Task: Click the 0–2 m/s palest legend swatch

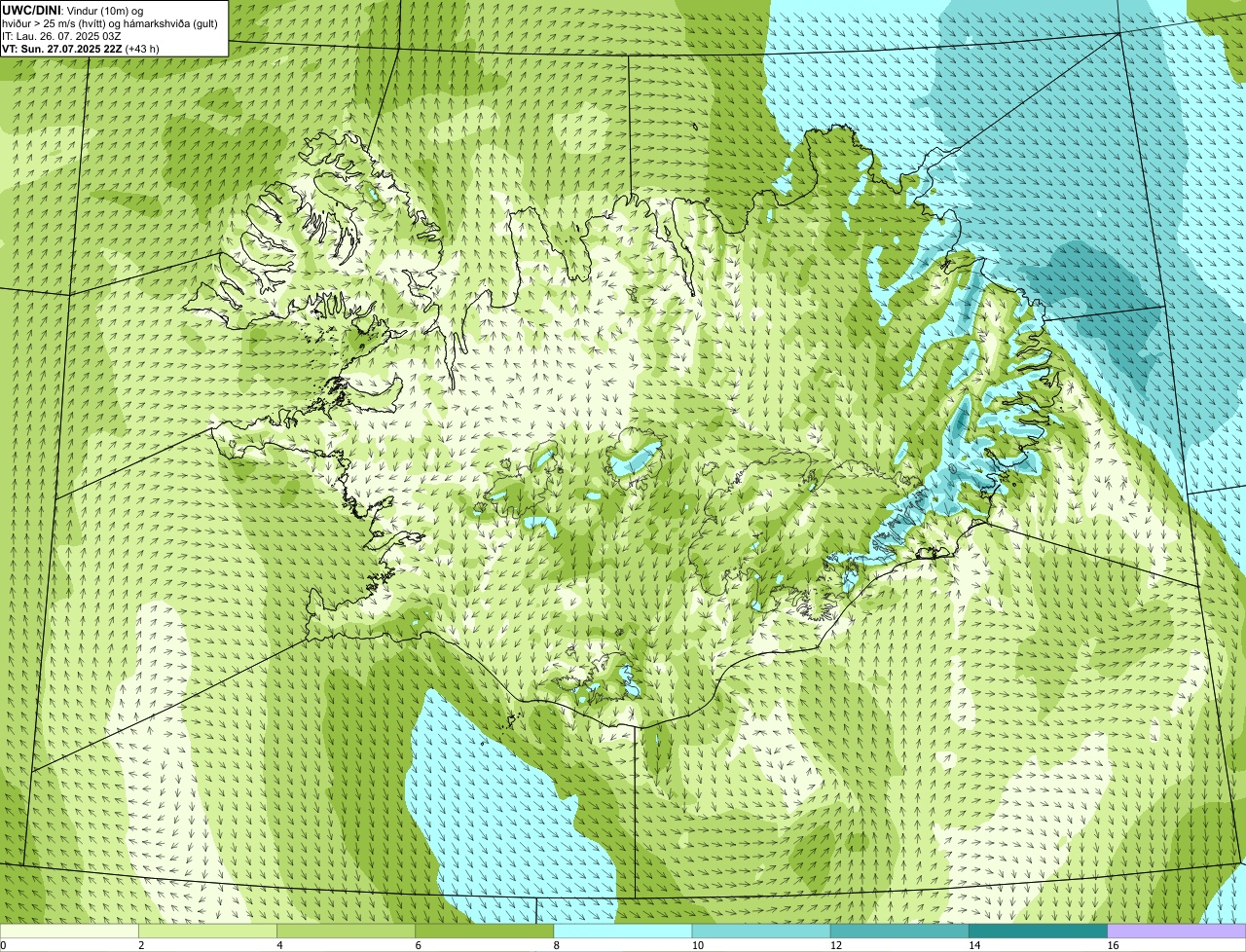Action: 70,932
